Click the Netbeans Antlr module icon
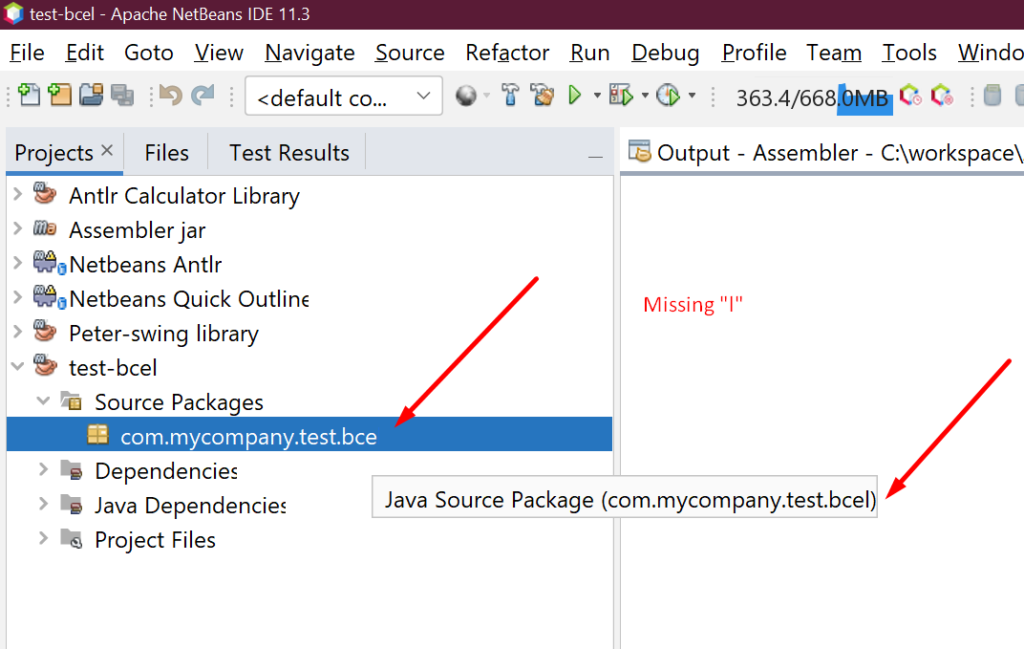 pos(50,262)
